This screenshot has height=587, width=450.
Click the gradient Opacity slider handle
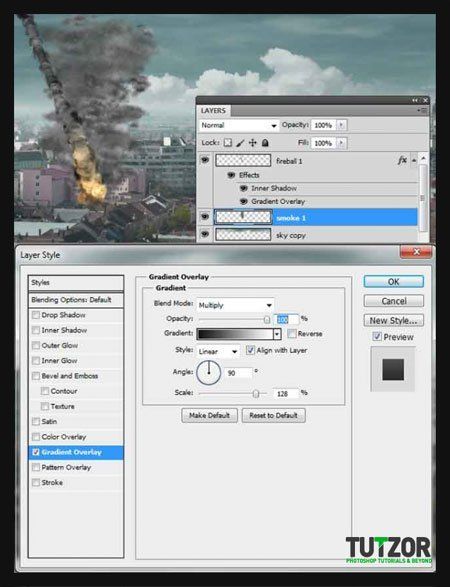click(267, 319)
